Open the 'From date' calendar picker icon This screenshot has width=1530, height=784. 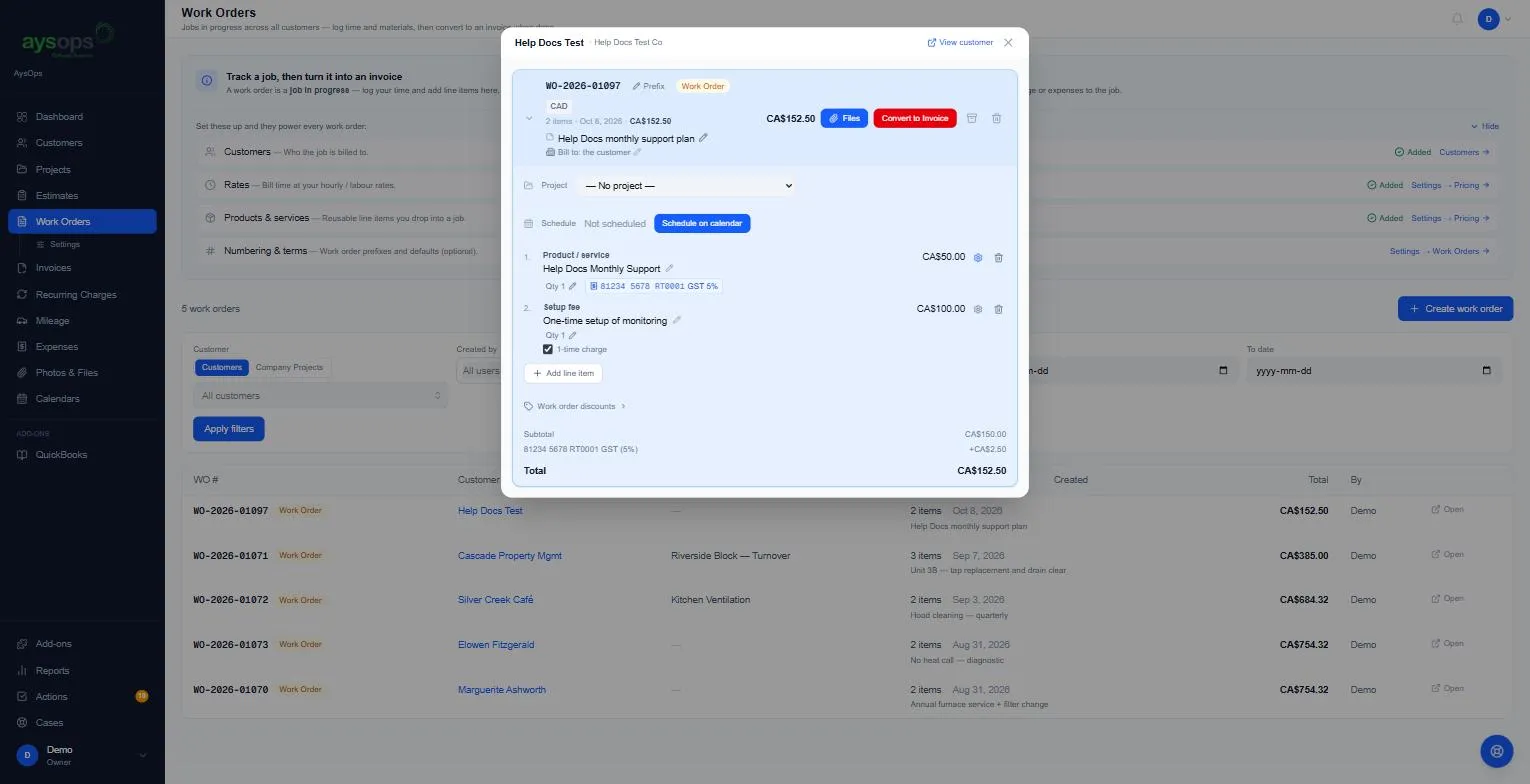1223,370
